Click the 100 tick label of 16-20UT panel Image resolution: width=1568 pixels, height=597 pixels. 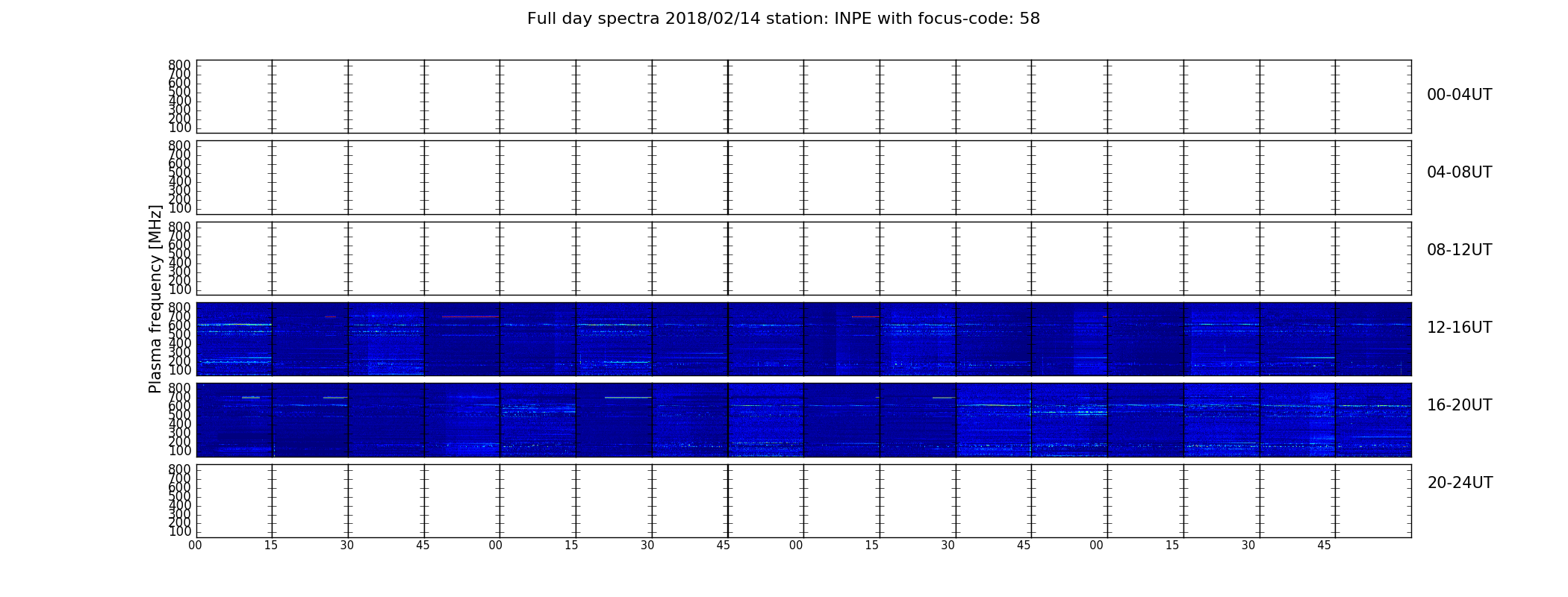click(179, 451)
